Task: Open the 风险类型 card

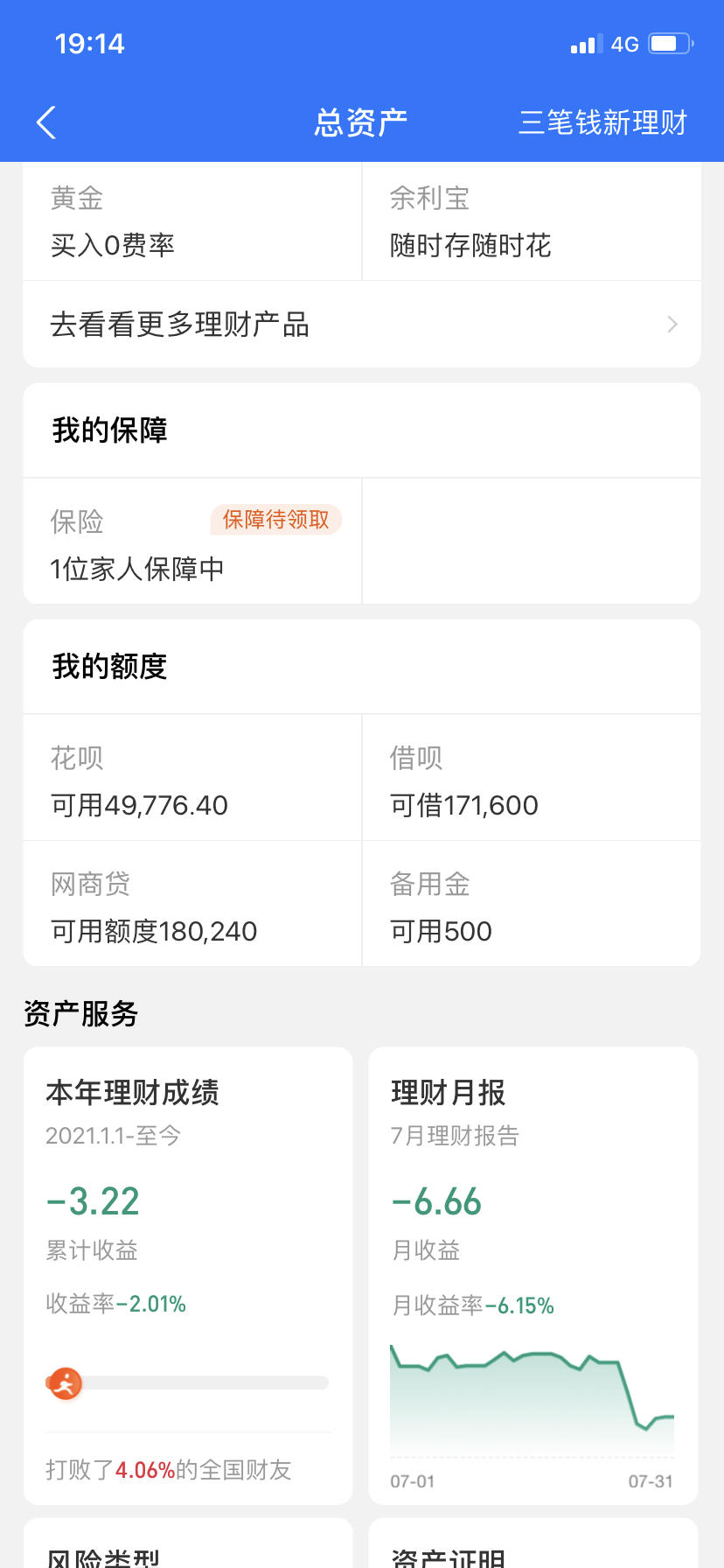Action: 188,1543
